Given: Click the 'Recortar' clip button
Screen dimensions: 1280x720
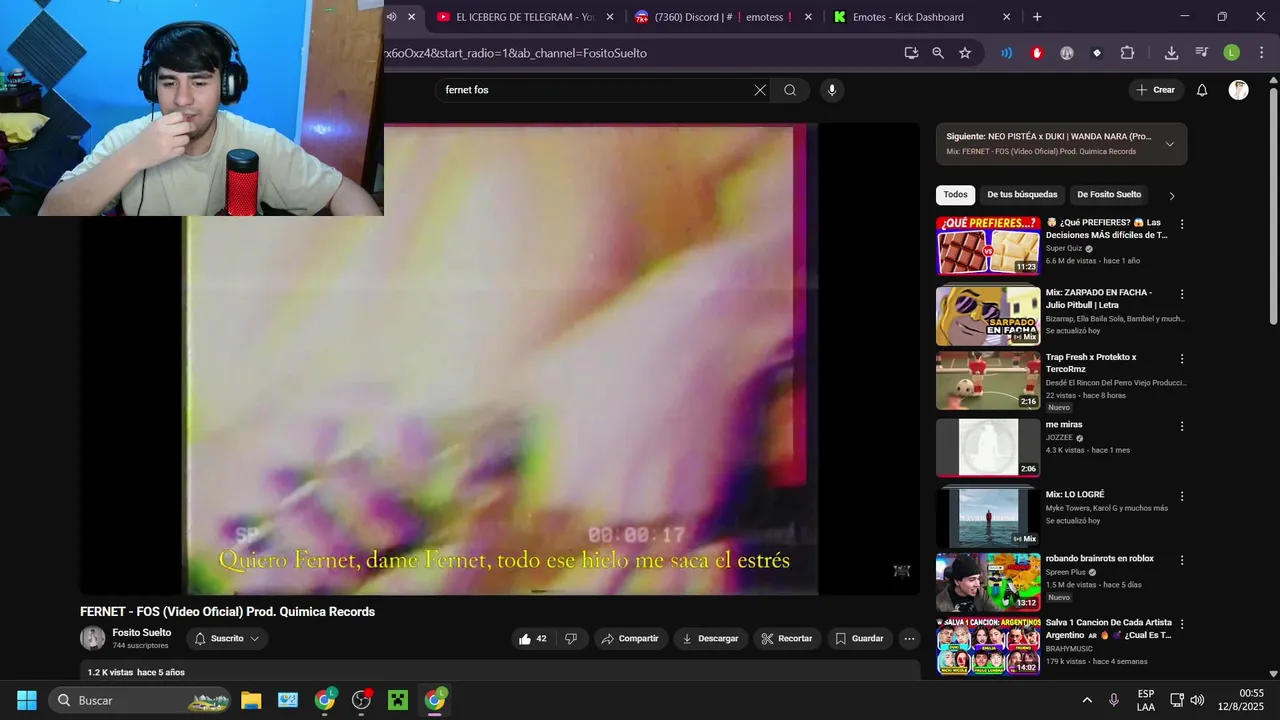Looking at the screenshot, I should tap(787, 639).
